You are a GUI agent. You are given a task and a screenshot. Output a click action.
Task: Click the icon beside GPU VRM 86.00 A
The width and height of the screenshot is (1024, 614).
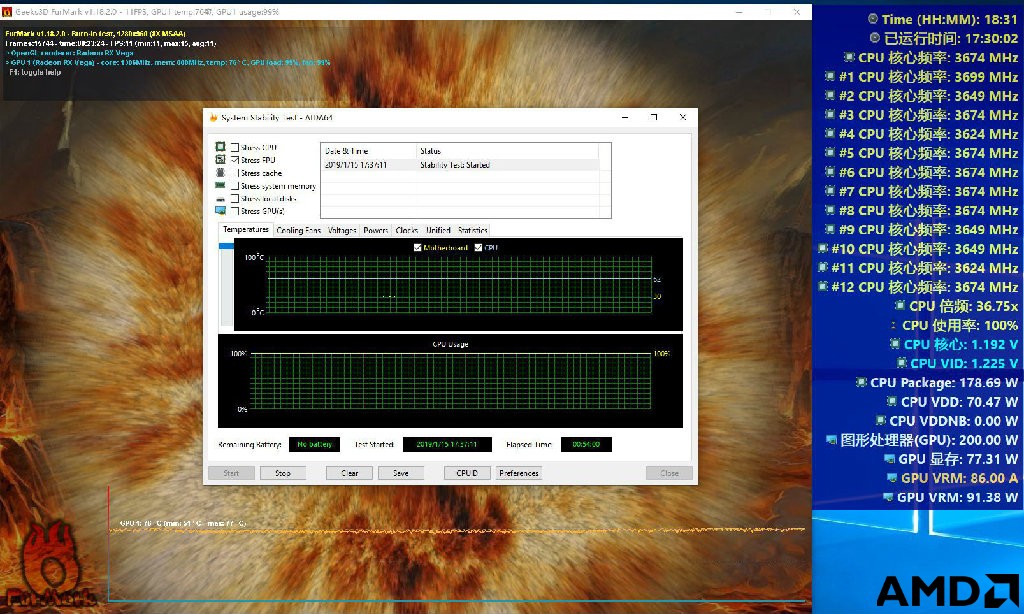(892, 477)
